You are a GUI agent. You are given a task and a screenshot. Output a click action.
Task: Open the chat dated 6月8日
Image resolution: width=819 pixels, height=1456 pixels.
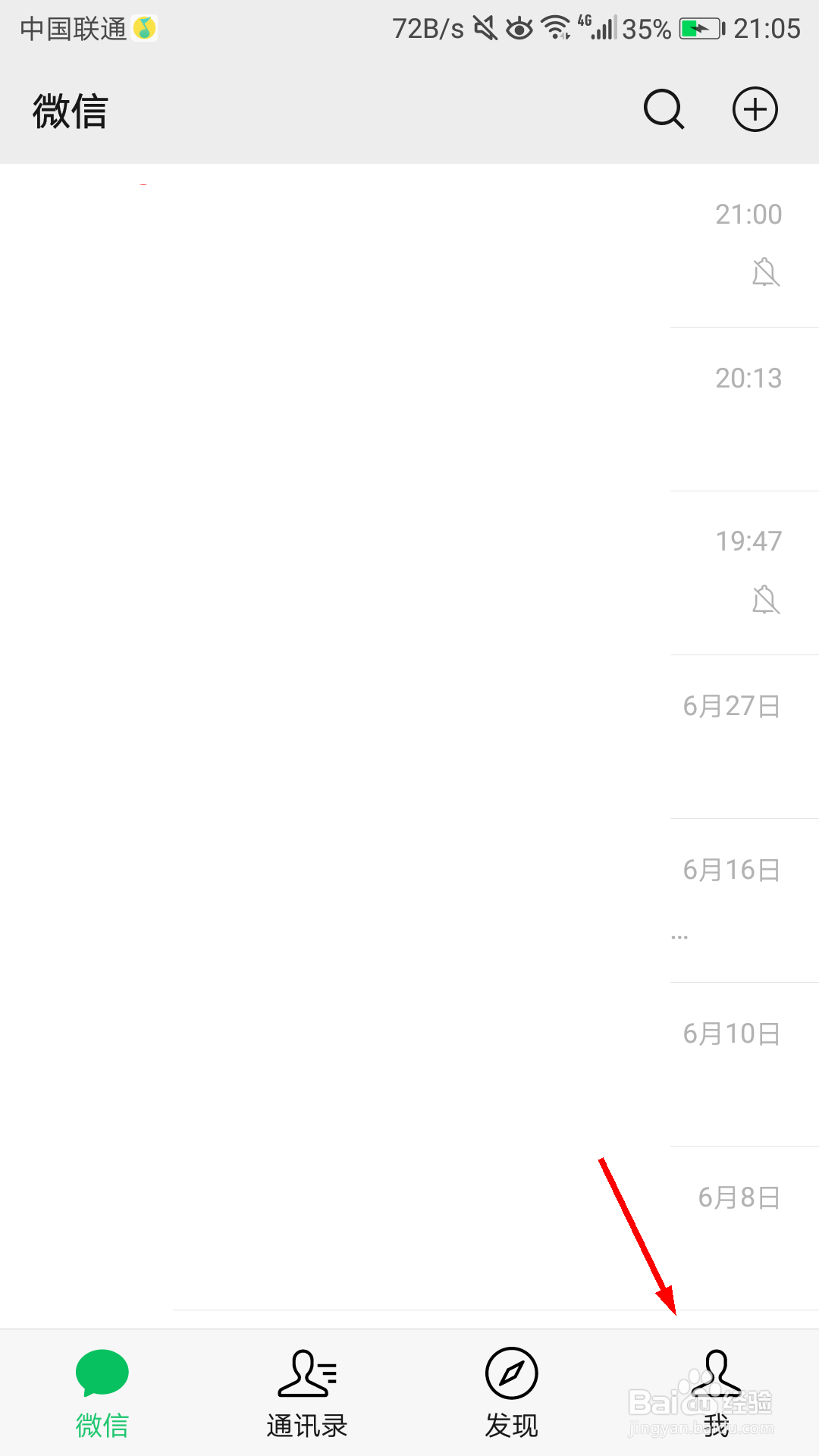click(x=409, y=1228)
